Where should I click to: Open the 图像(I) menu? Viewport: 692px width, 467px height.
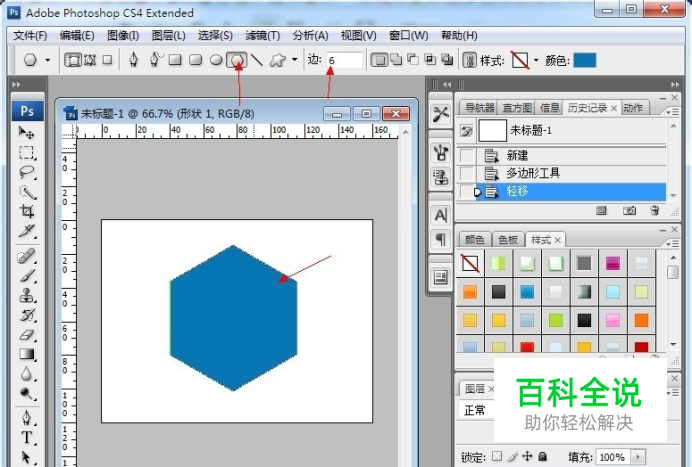pos(122,35)
